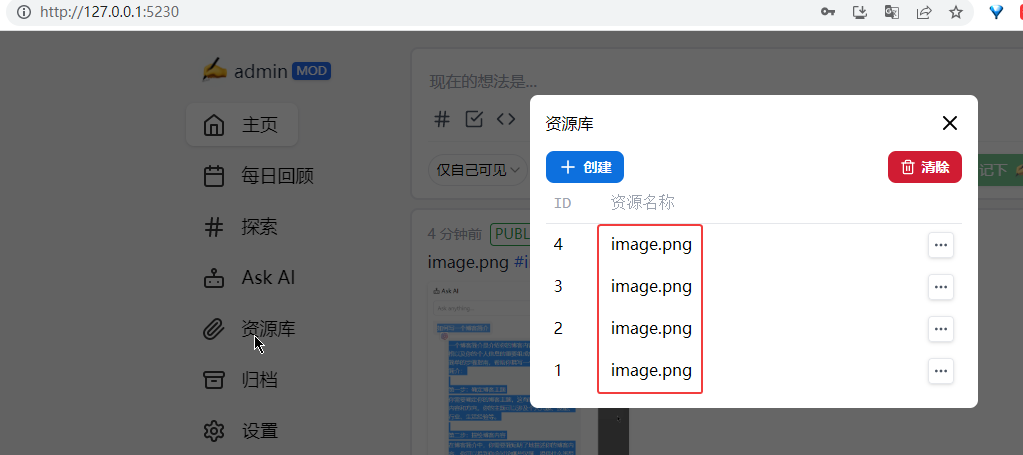
Task: Open 资源库 in the sidebar
Action: 251,328
